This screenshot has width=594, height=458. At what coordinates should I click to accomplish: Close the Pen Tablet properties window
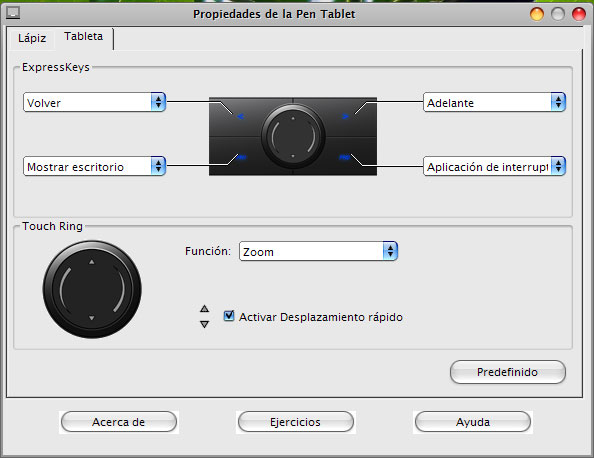579,14
